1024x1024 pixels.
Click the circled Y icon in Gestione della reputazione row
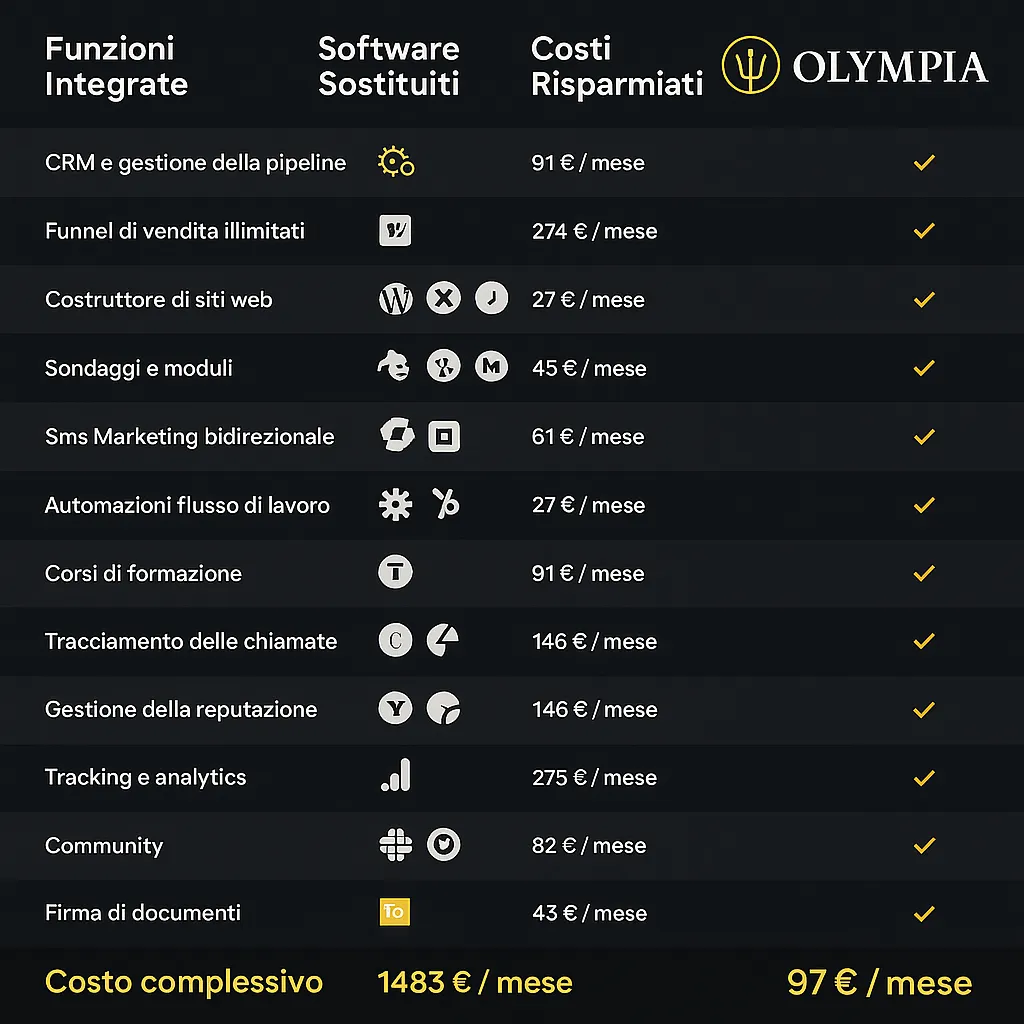tap(396, 709)
